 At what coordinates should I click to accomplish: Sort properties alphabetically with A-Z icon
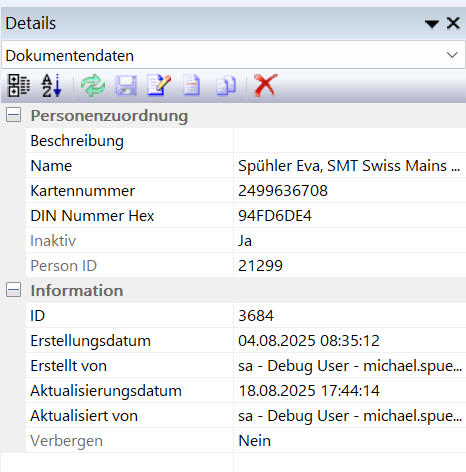pyautogui.click(x=52, y=86)
